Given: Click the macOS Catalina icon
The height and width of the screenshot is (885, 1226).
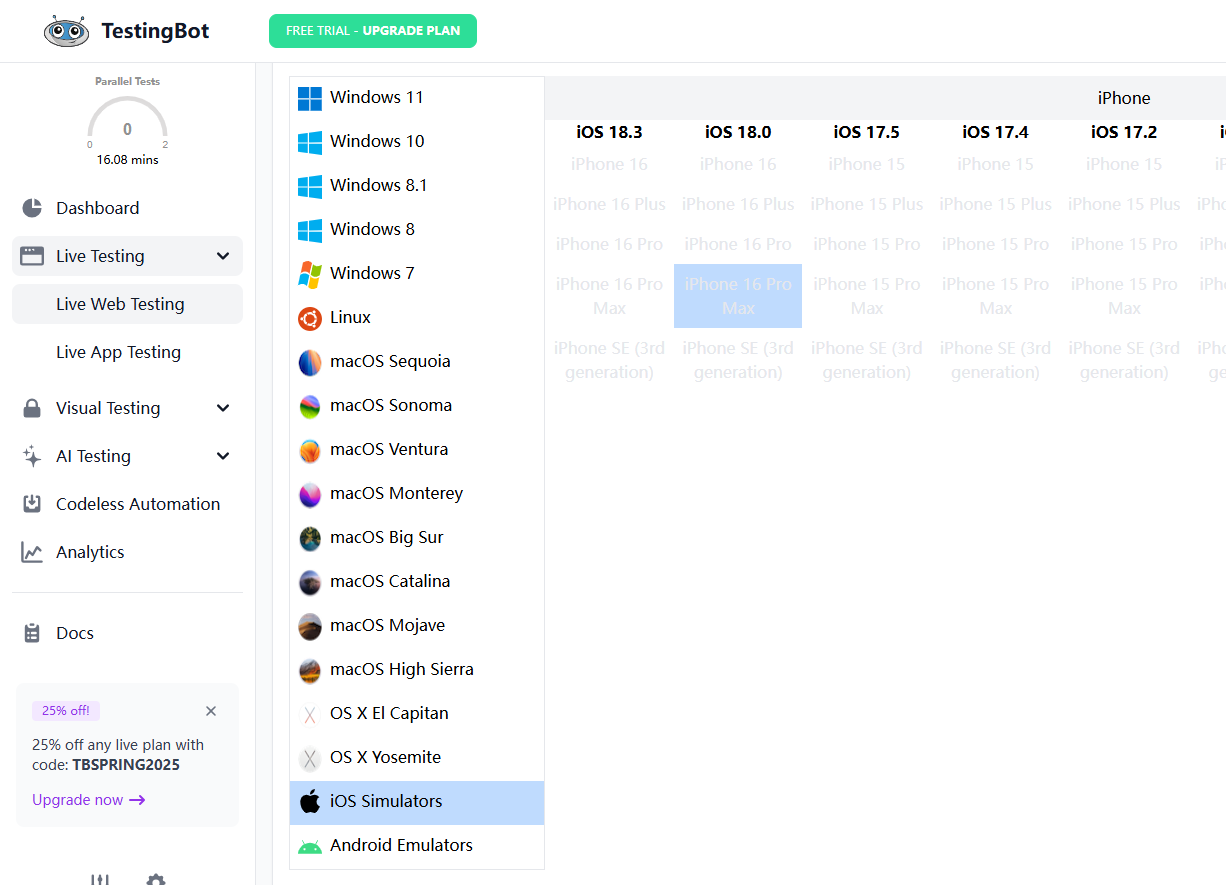Looking at the screenshot, I should (x=310, y=582).
